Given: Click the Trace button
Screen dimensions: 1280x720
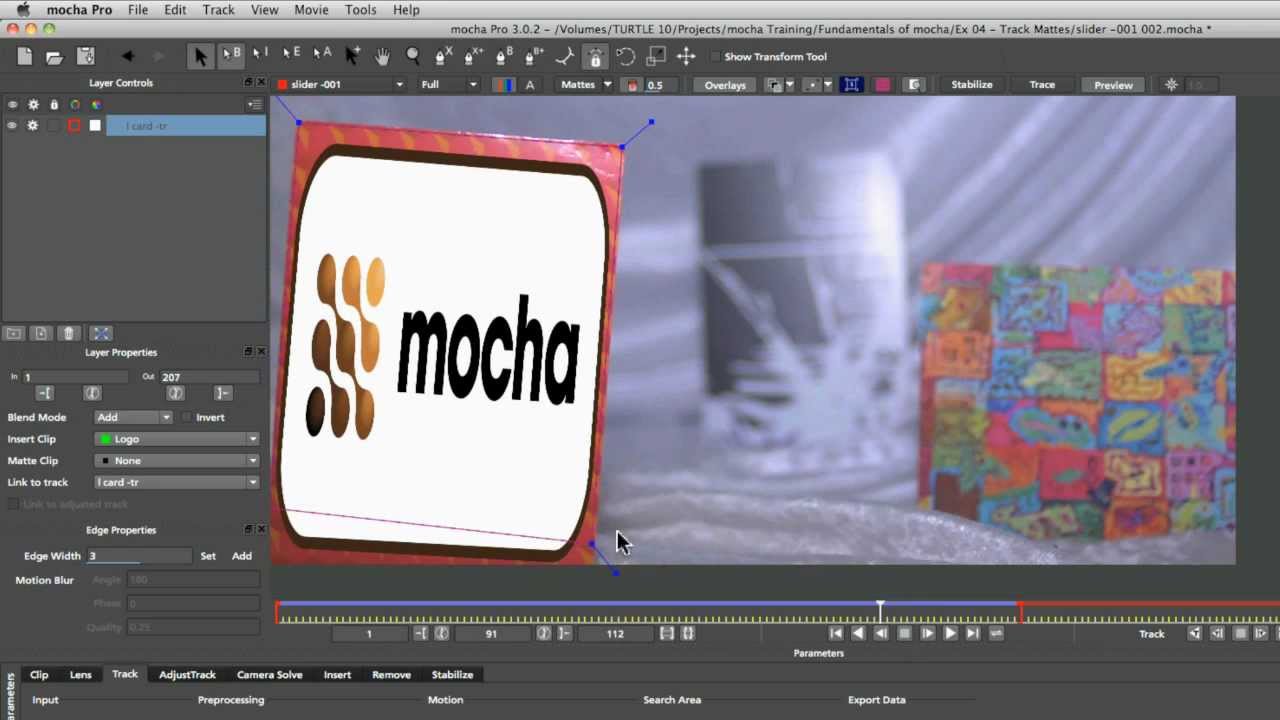Looking at the screenshot, I should (1042, 85).
